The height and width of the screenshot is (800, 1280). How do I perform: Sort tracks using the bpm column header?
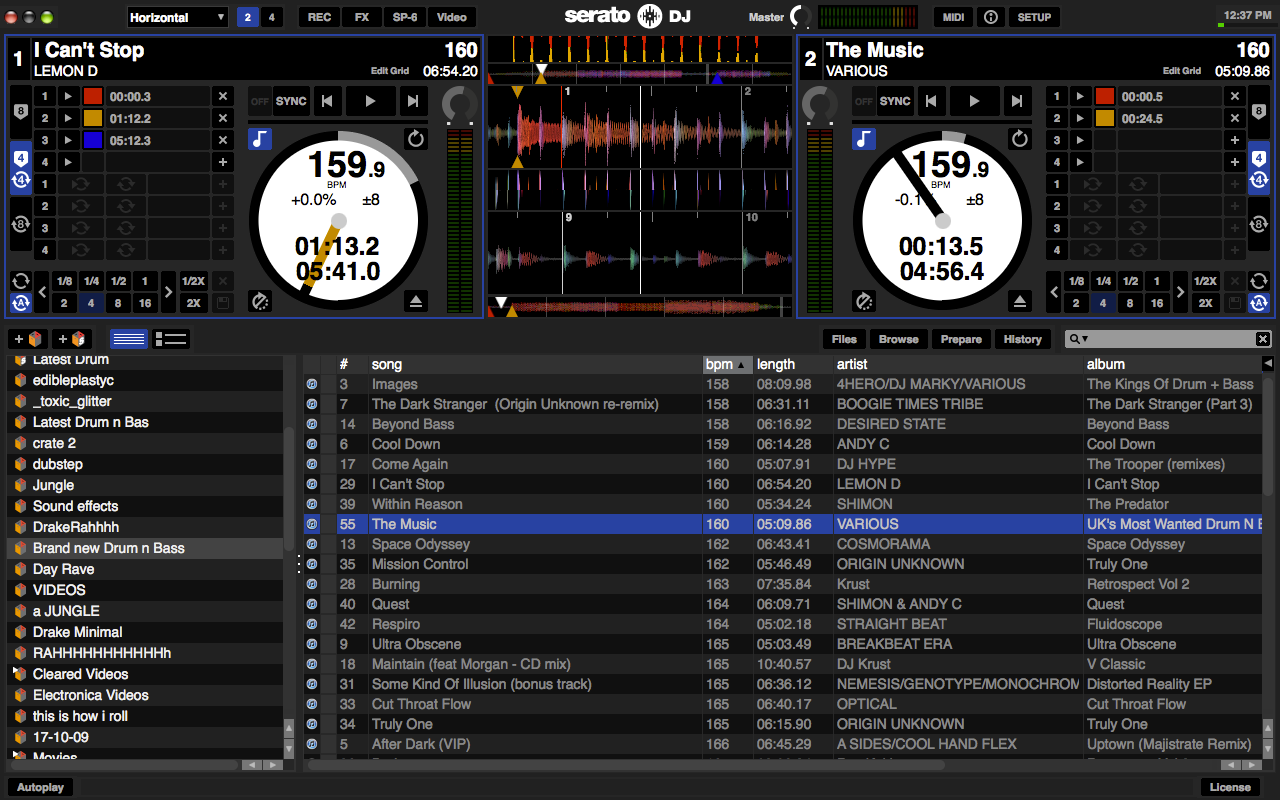727,364
